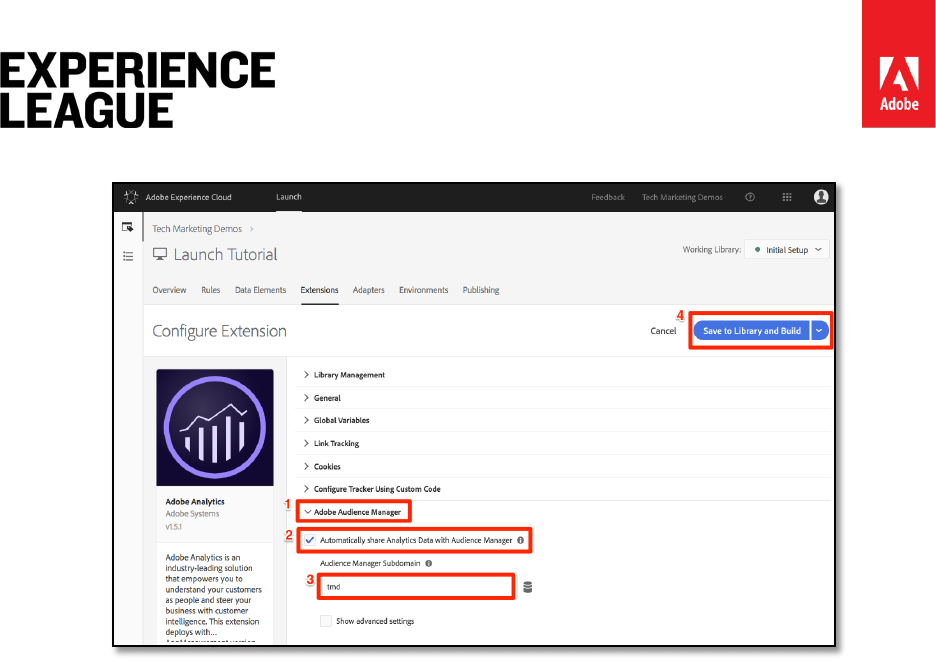Click Save to Library and Build
This screenshot has height=661, width=936.
coord(752,330)
